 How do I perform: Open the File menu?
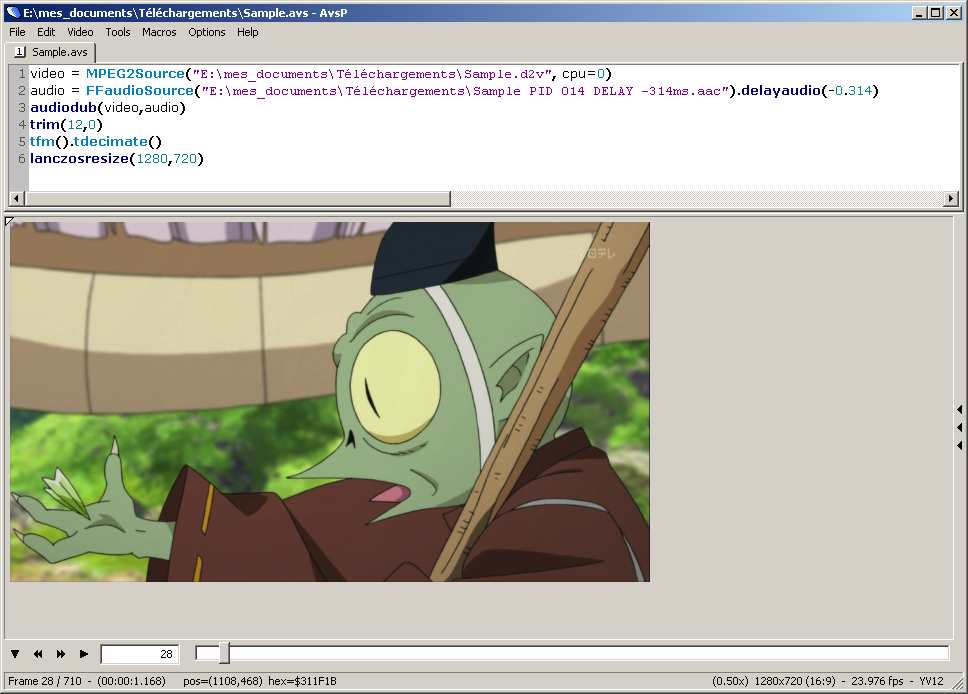tap(17, 32)
